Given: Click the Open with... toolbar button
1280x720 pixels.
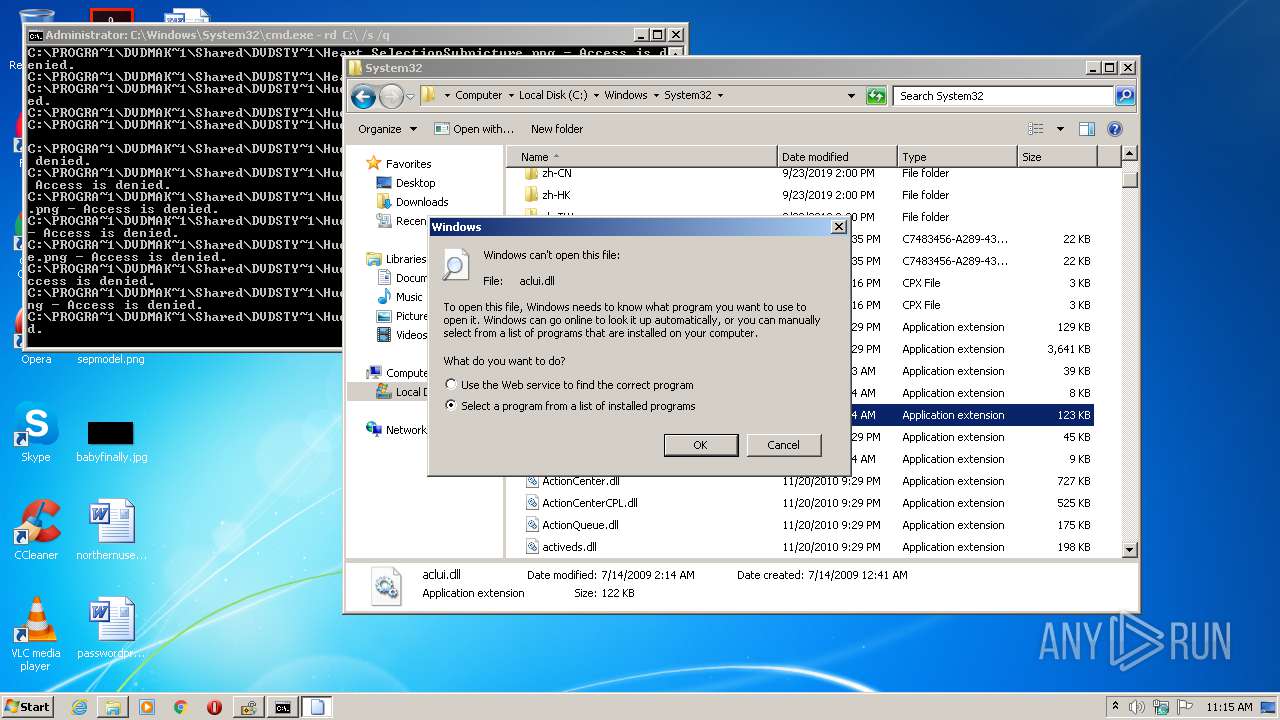Looking at the screenshot, I should point(474,129).
